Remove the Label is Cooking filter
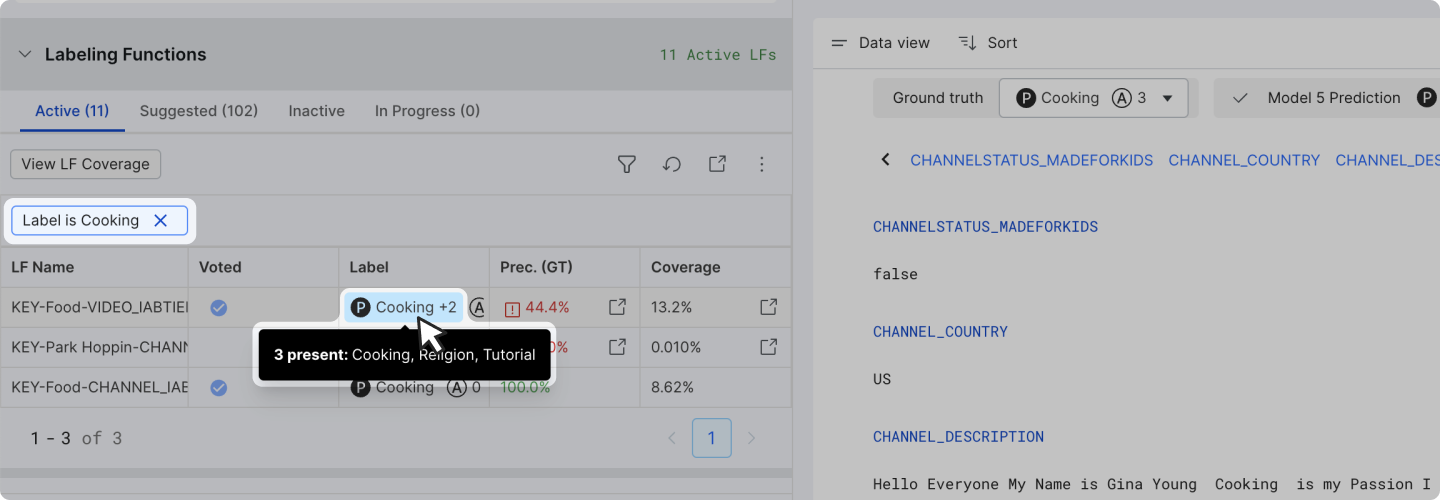Image resolution: width=1440 pixels, height=500 pixels. click(160, 221)
